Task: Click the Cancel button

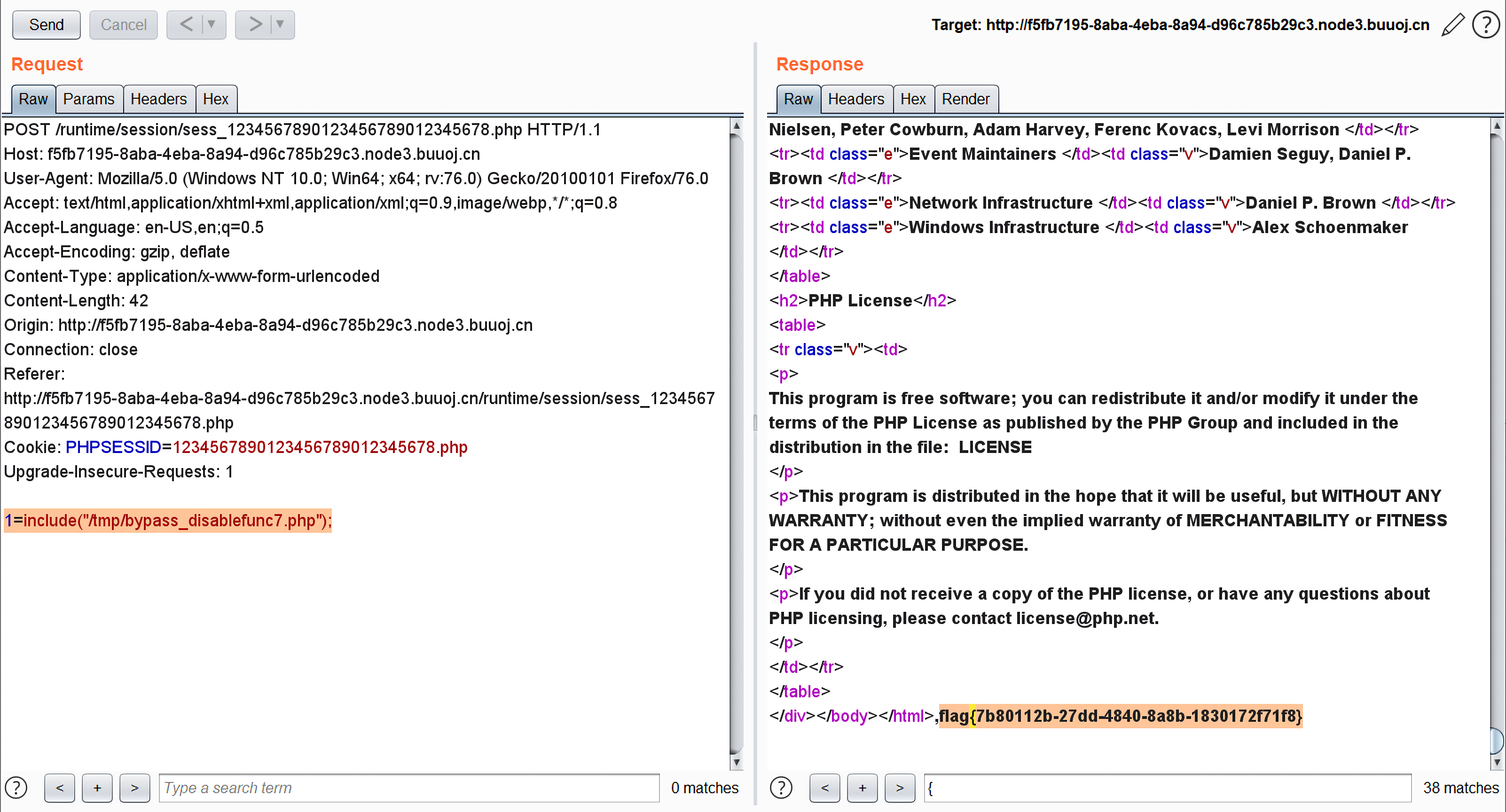Action: [x=123, y=24]
